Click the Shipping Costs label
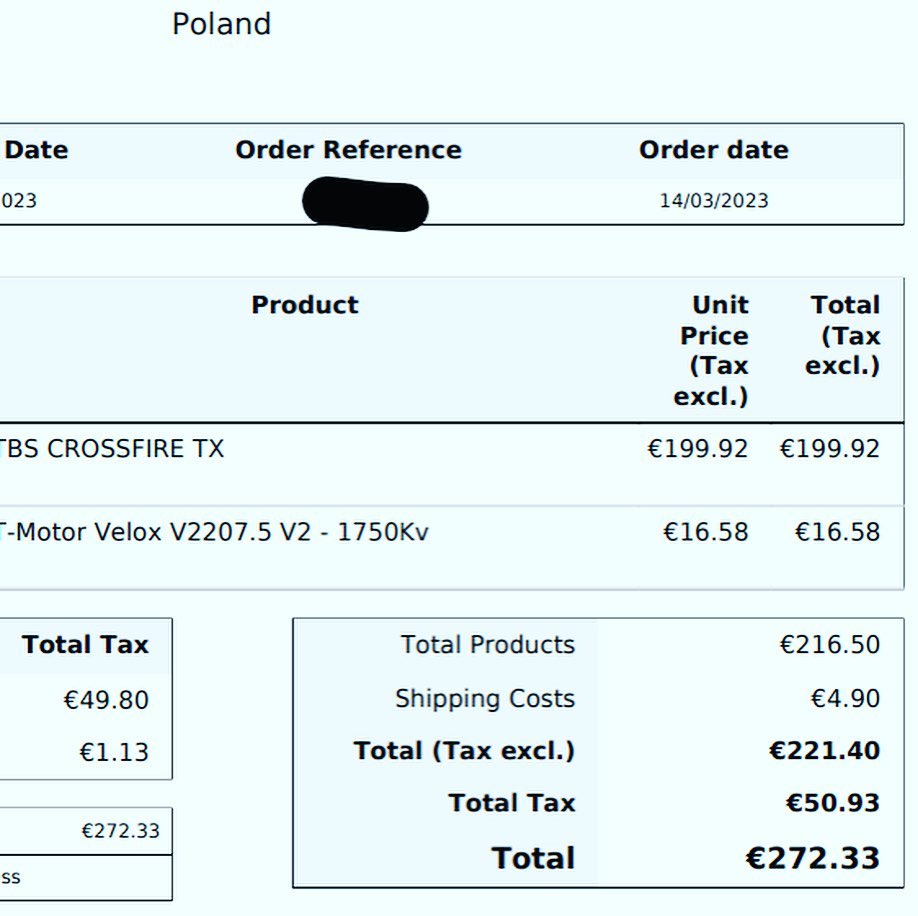The height and width of the screenshot is (916, 918). click(x=485, y=699)
